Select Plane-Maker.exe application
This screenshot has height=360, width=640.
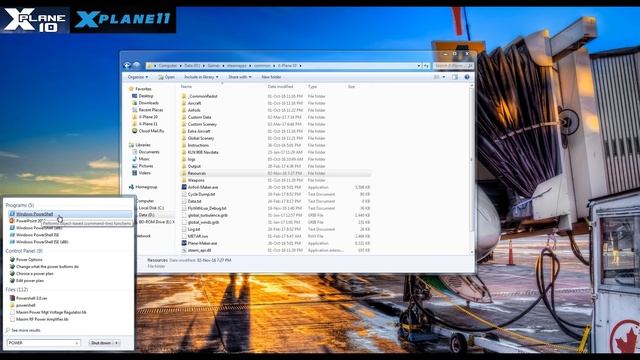199,243
